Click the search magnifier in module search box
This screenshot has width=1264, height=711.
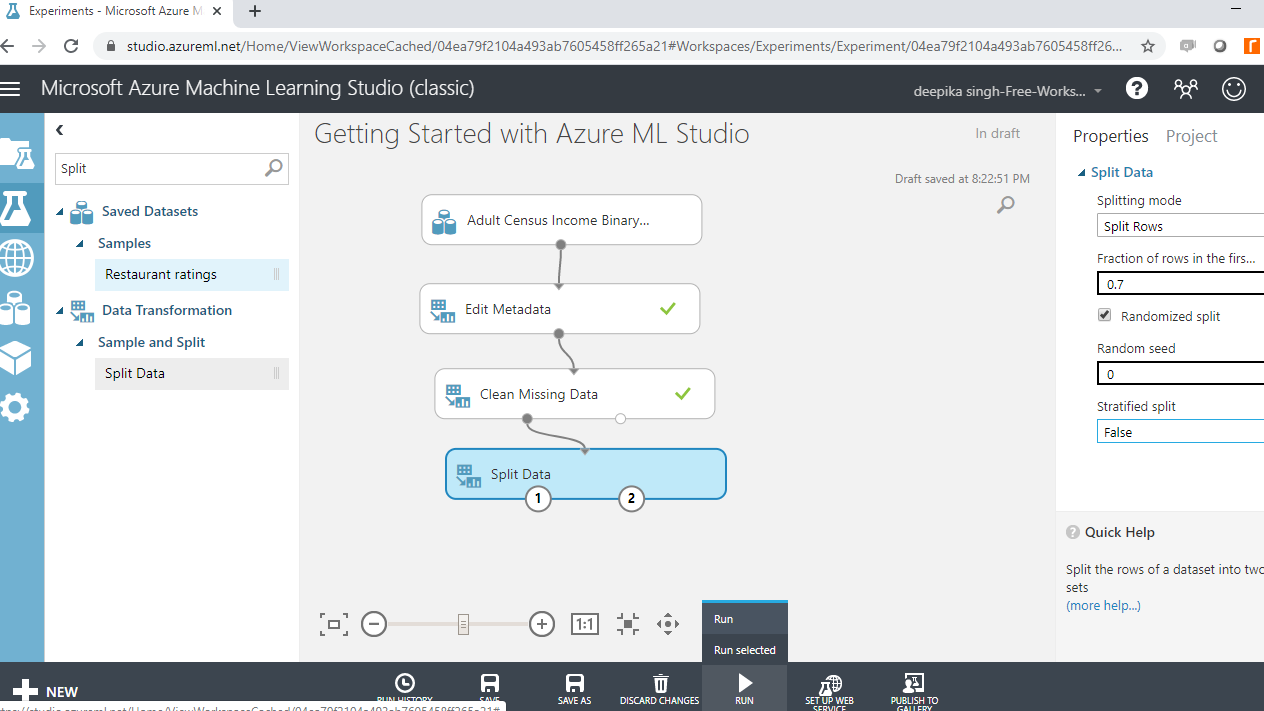[x=273, y=168]
